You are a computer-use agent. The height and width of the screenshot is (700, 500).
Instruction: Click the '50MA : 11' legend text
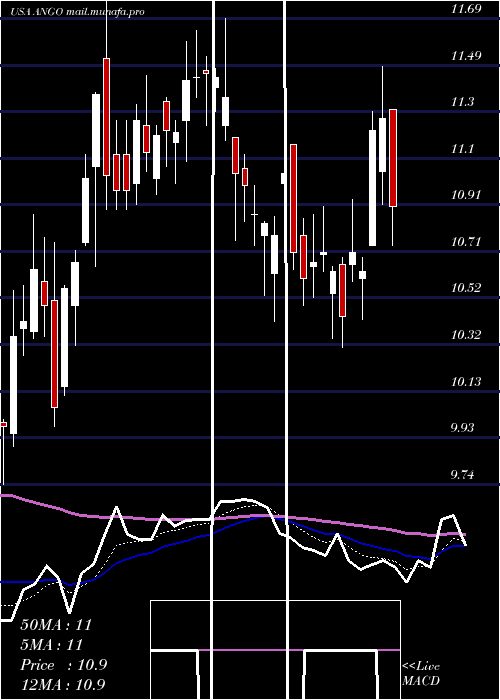56,625
